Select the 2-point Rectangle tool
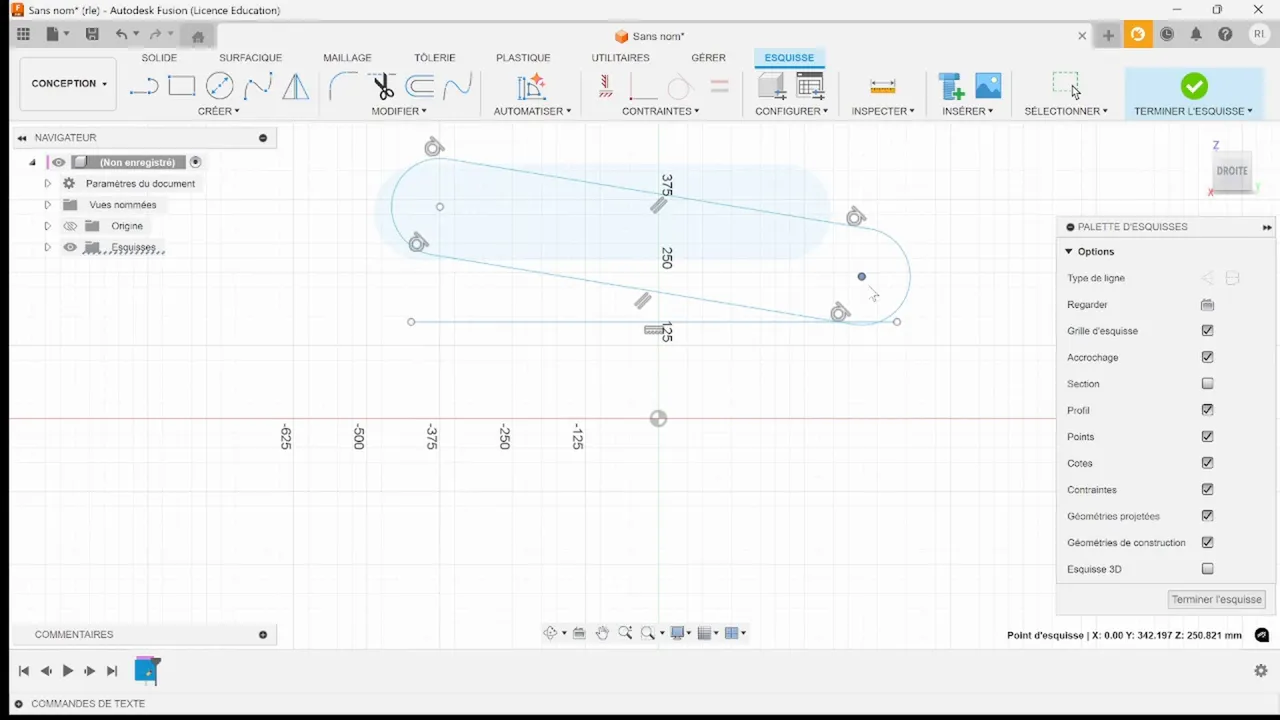 181,87
